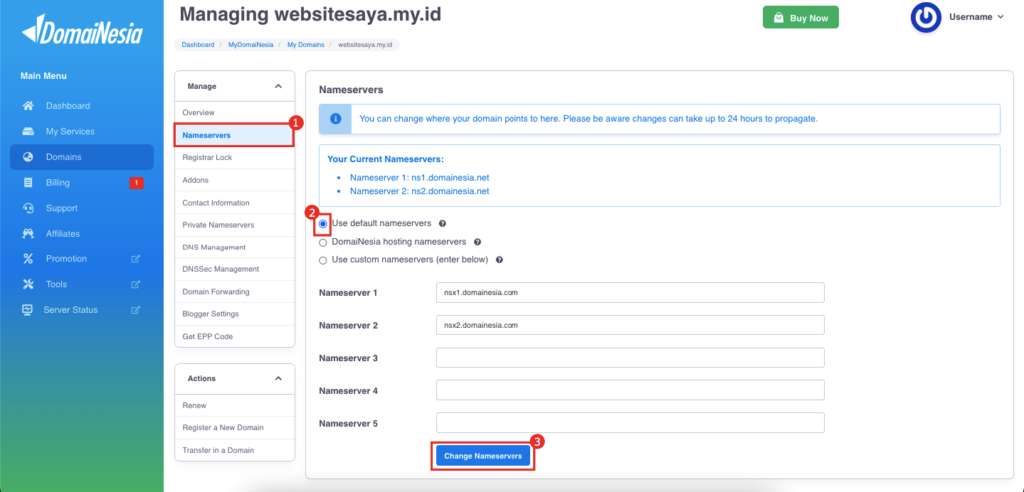This screenshot has width=1024, height=492.
Task: Click Support label in sidebar
Action: pyautogui.click(x=61, y=208)
